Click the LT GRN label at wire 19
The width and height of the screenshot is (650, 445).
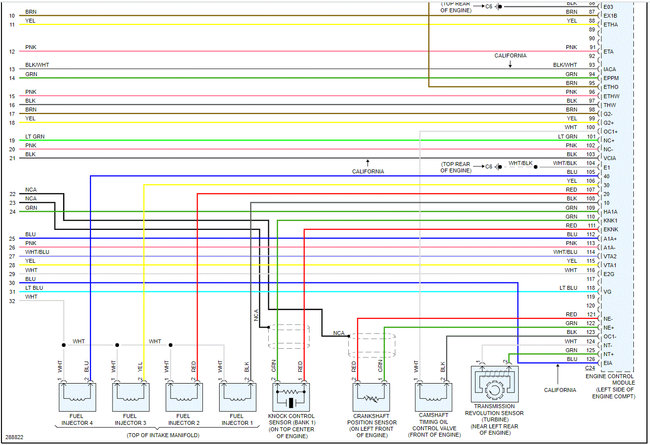pos(34,136)
